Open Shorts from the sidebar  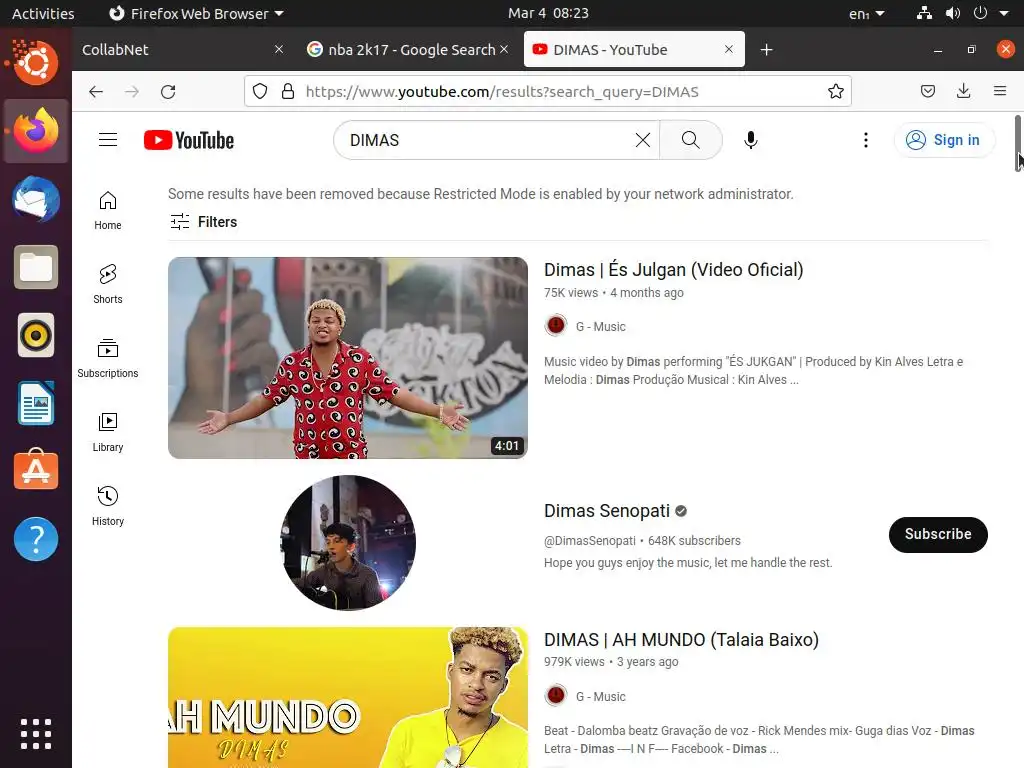(108, 285)
